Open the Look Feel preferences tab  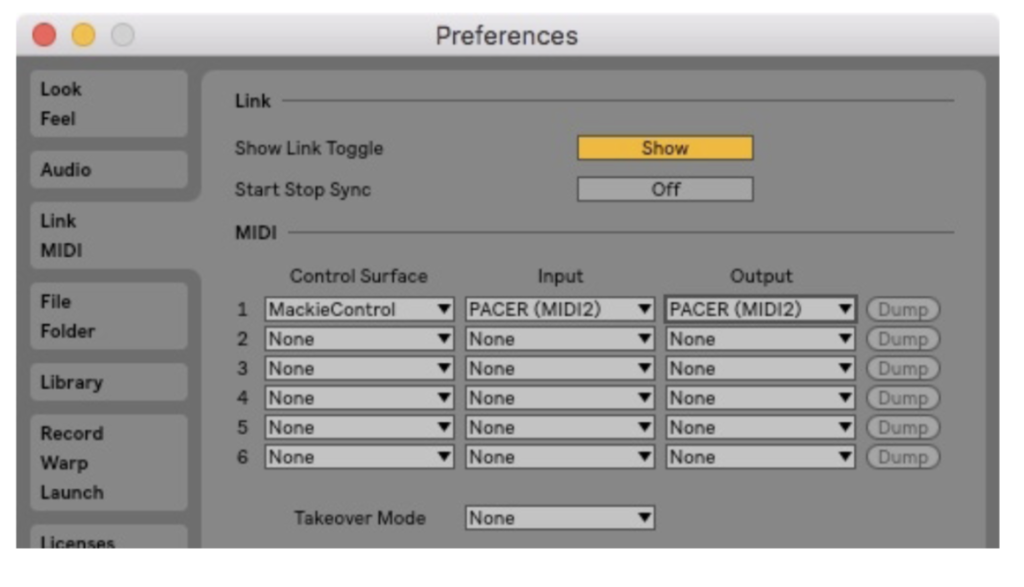(108, 103)
